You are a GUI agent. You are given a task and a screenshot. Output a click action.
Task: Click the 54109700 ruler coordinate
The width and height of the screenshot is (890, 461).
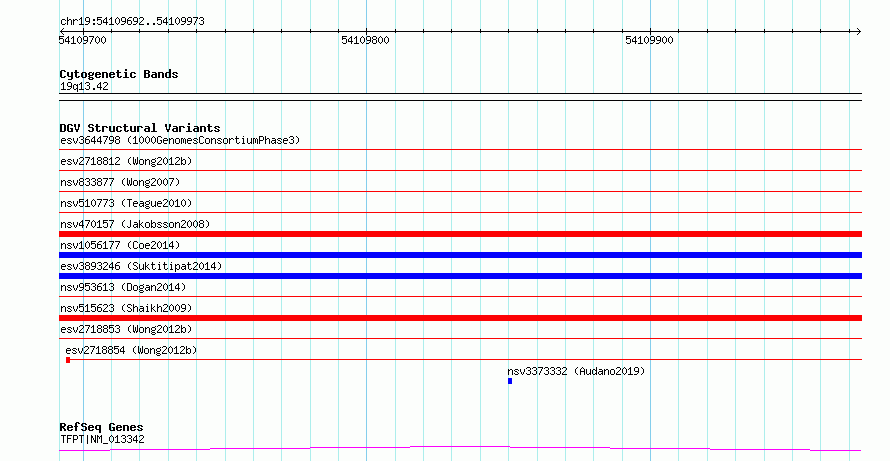[82, 40]
